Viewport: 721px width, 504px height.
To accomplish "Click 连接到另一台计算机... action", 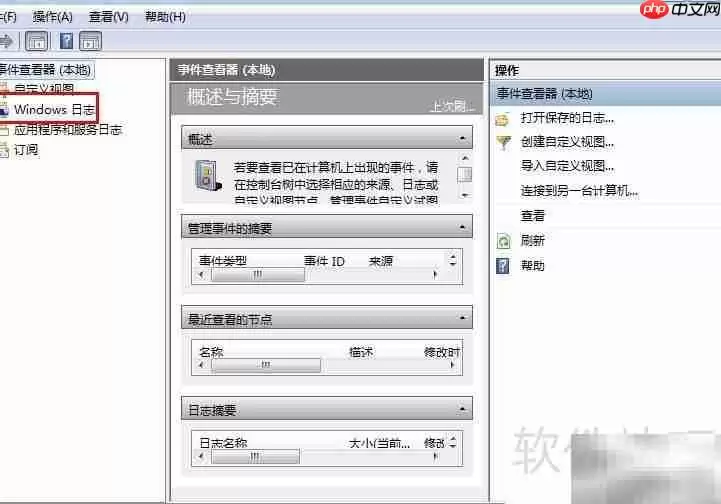I will point(579,190).
